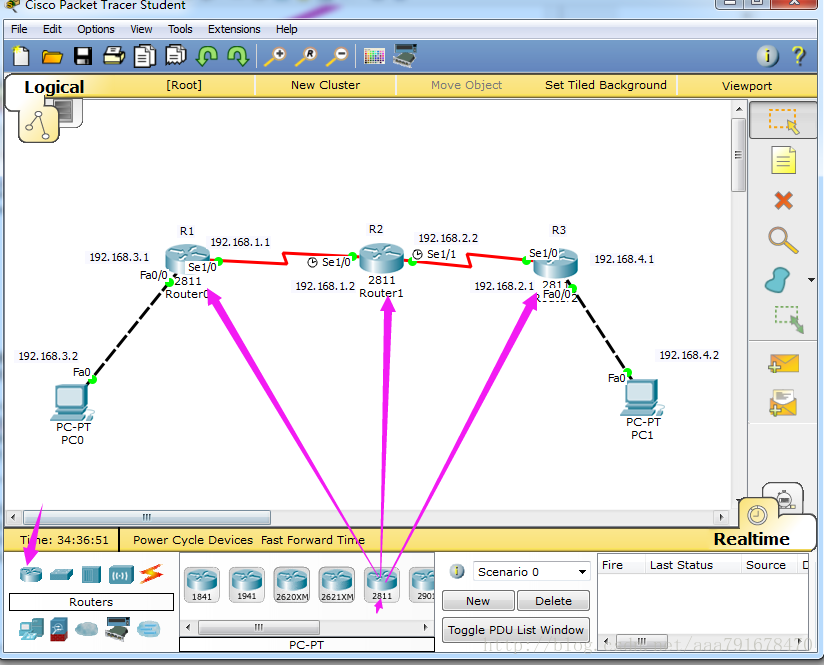Pick the 2620XM router model
The image size is (824, 665).
tap(292, 585)
